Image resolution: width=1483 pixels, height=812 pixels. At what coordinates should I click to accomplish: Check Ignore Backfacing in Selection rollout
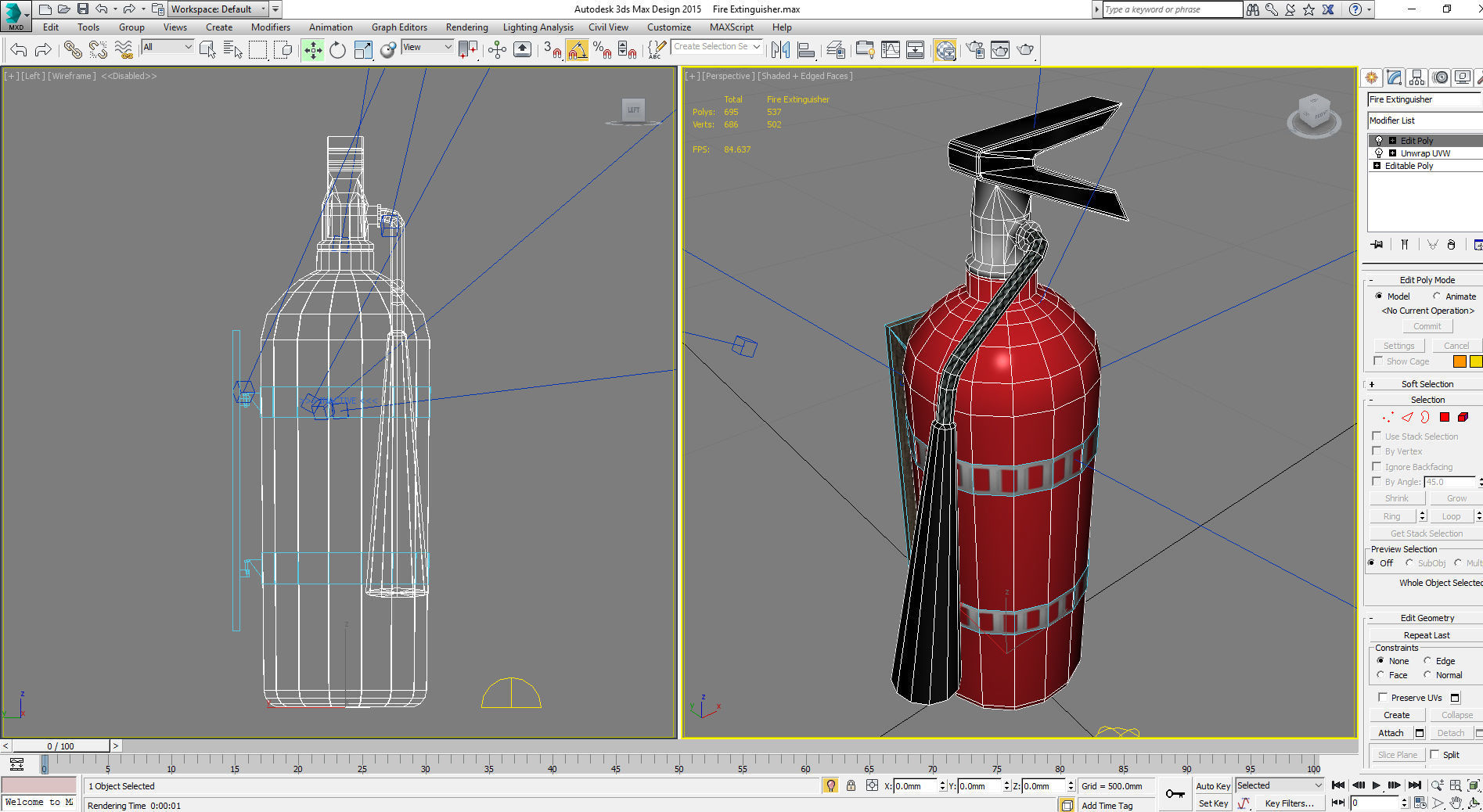pos(1377,466)
